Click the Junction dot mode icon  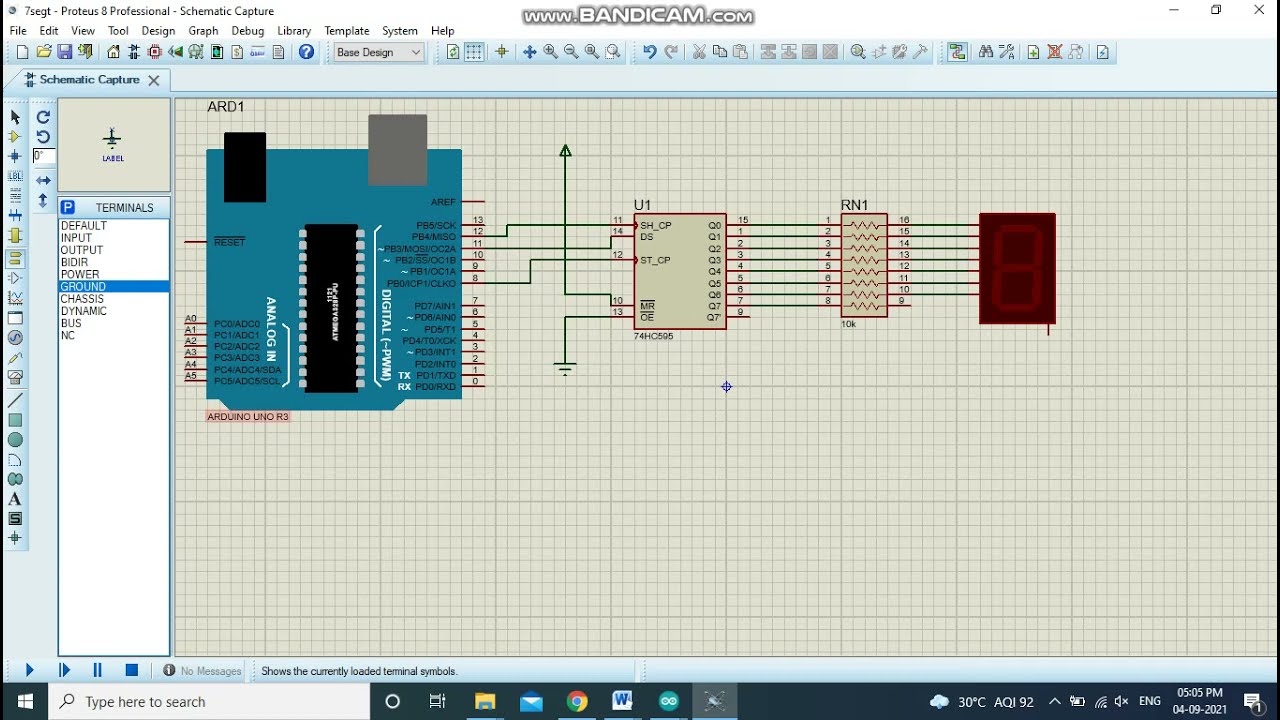[15, 156]
